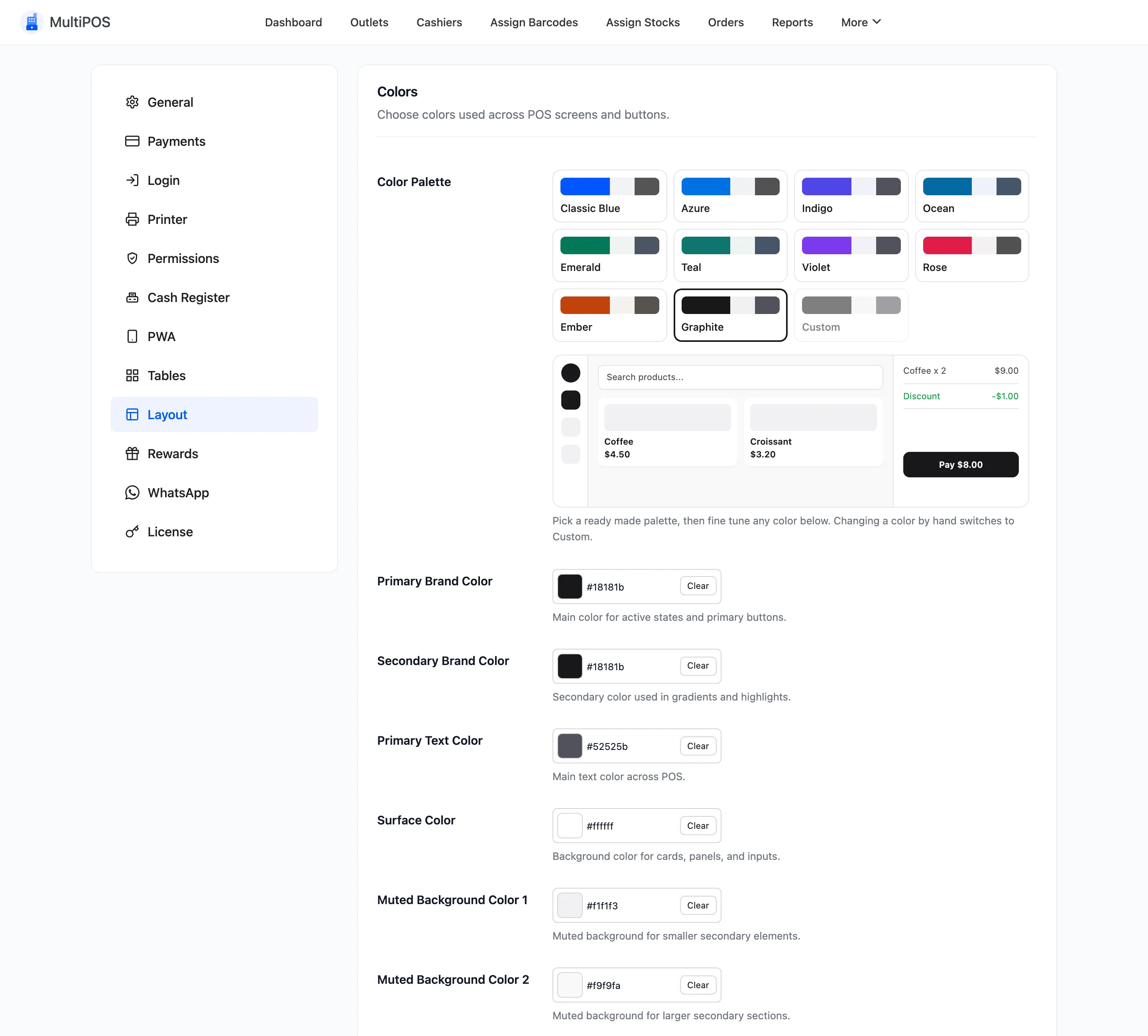
Task: Click the Permissions shield icon
Action: pos(132,259)
